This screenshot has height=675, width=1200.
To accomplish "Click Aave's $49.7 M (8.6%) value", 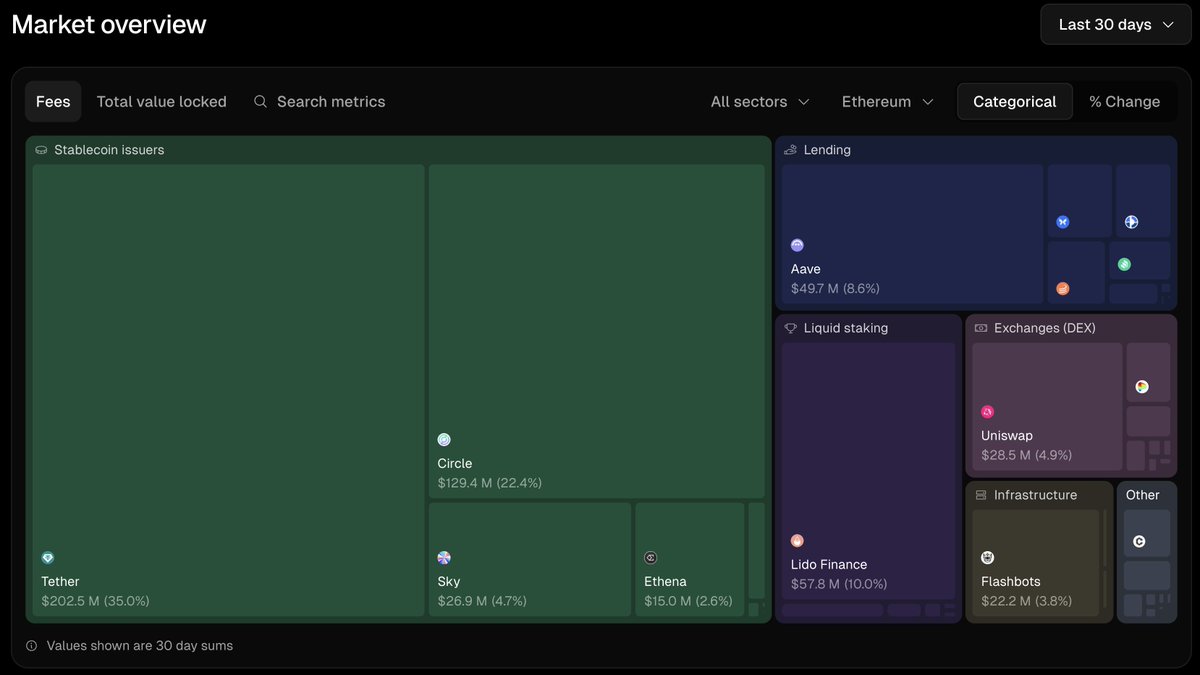I will click(835, 288).
